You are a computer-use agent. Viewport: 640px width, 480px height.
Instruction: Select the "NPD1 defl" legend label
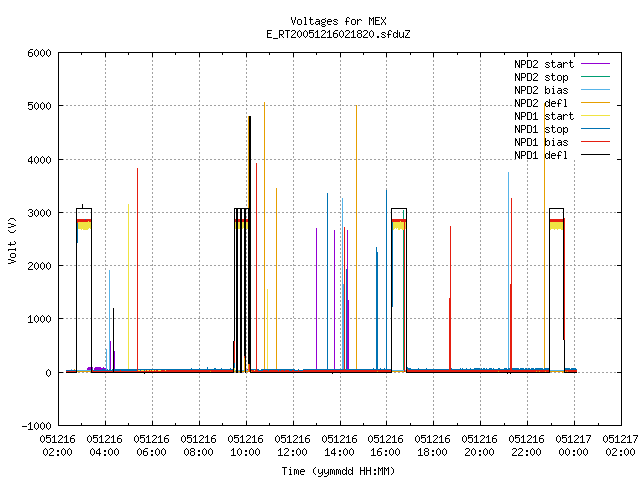tap(541, 156)
